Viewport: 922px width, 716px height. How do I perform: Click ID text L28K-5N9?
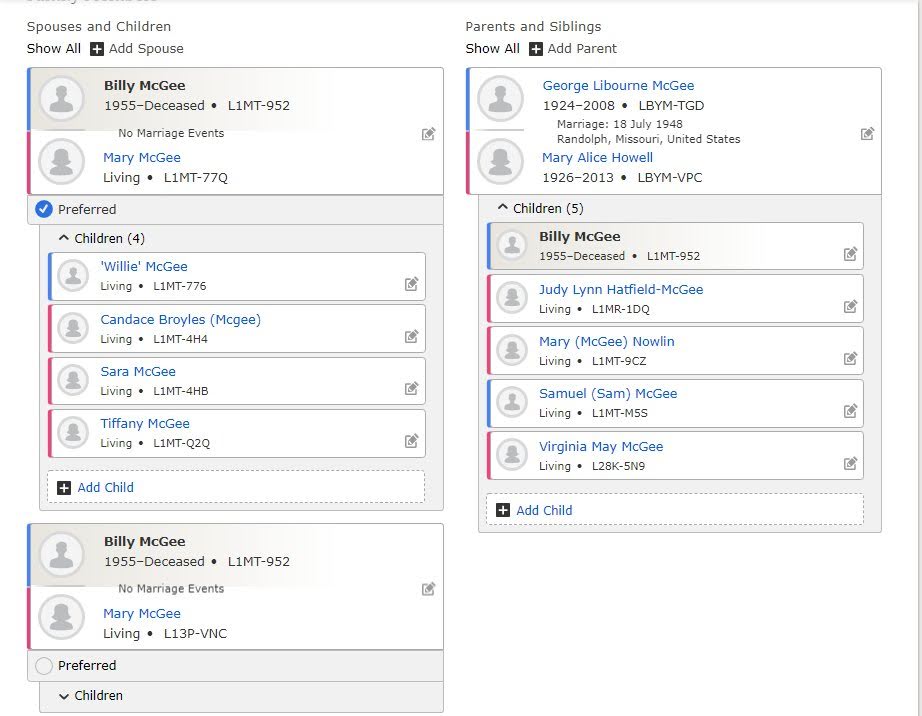618,466
